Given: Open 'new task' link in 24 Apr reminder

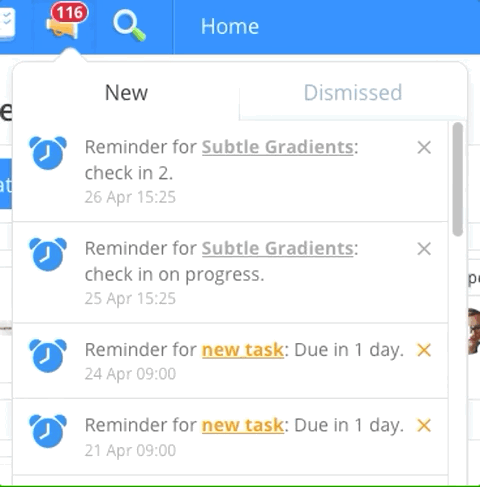Looking at the screenshot, I should pos(243,350).
